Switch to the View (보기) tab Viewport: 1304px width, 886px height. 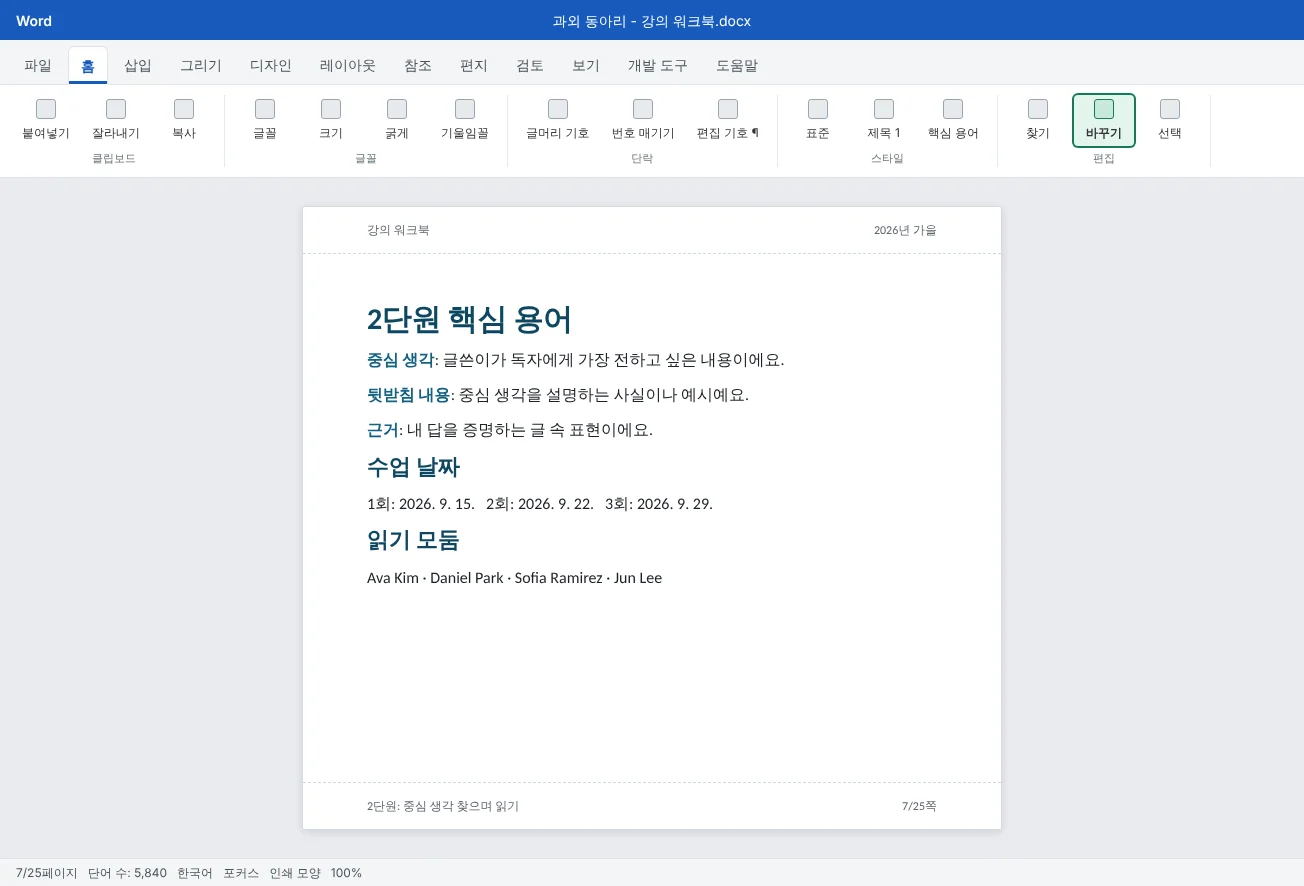(586, 66)
